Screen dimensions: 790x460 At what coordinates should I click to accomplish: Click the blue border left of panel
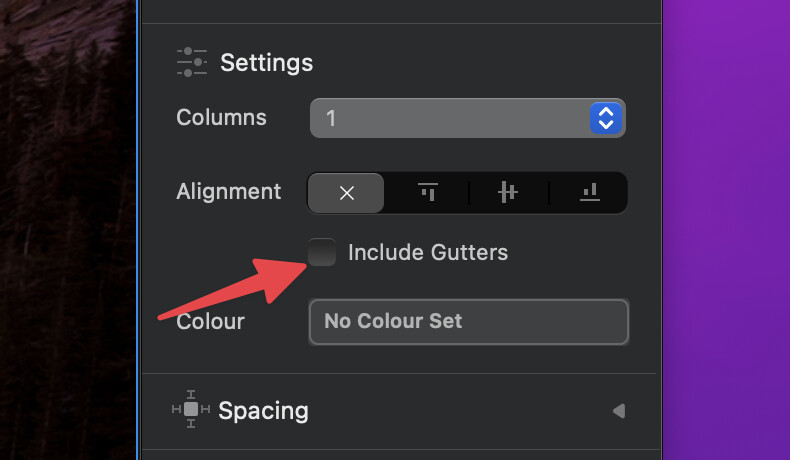tap(137, 230)
